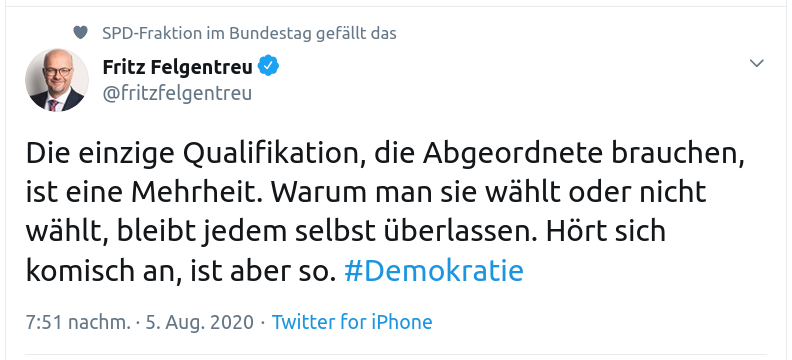792x360 pixels.
Task: Click the heart icon beside SPD-Fraktion
Action: [80, 33]
